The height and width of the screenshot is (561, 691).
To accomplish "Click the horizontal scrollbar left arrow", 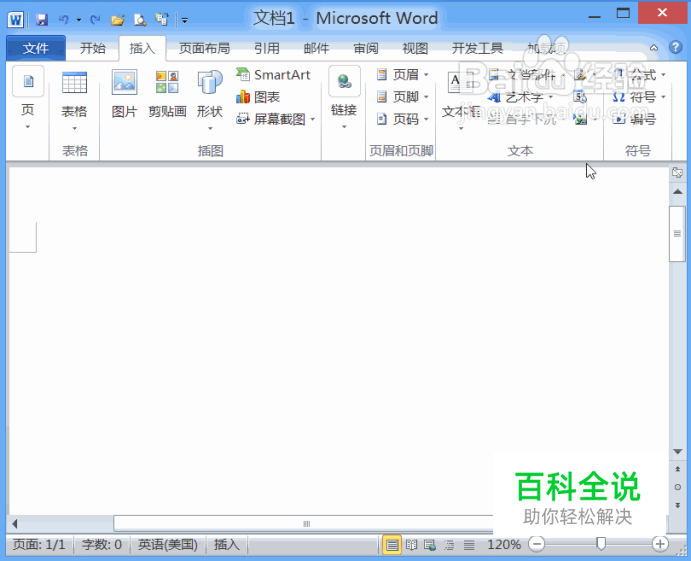I will pyautogui.click(x=15, y=524).
